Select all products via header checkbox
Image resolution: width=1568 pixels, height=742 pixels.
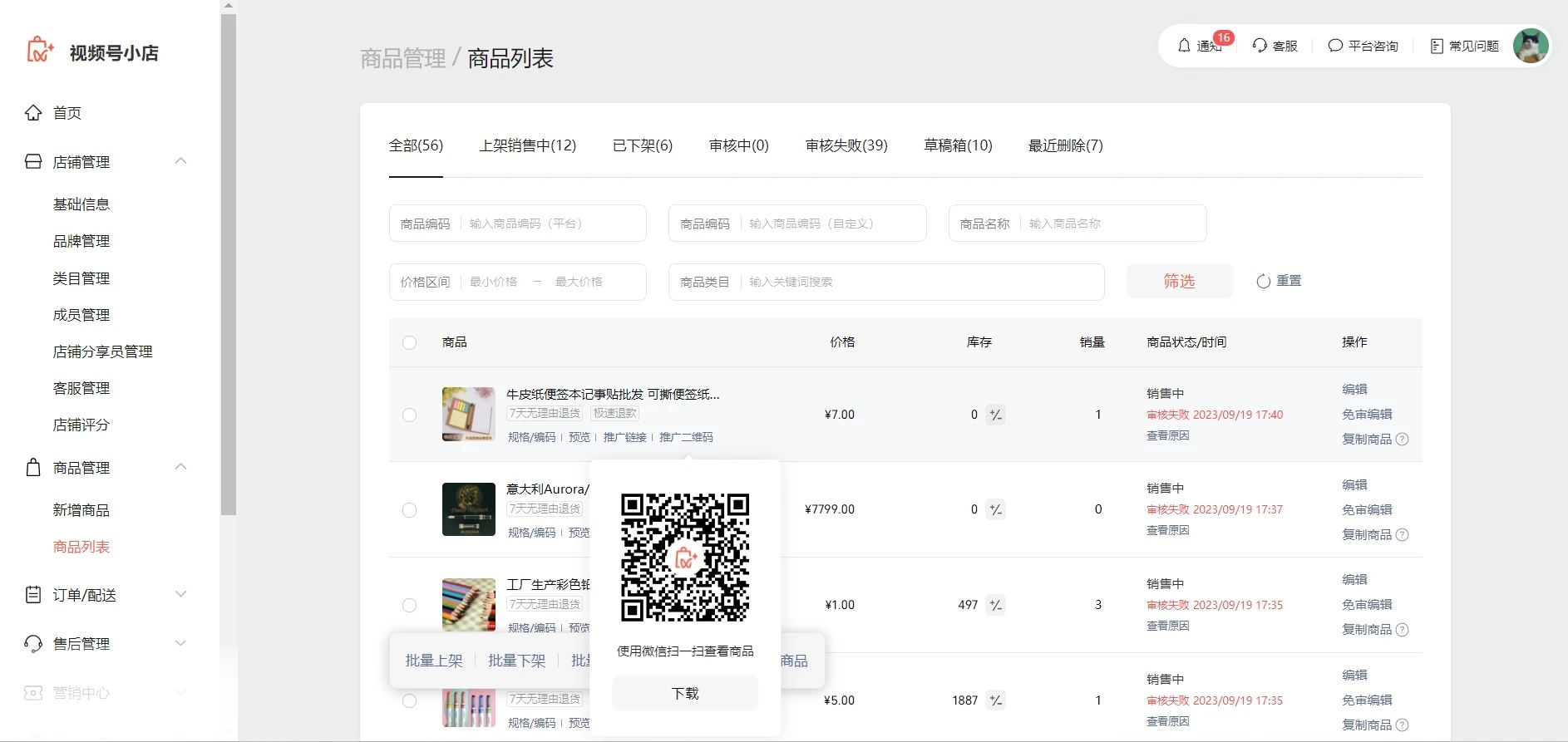coord(409,342)
